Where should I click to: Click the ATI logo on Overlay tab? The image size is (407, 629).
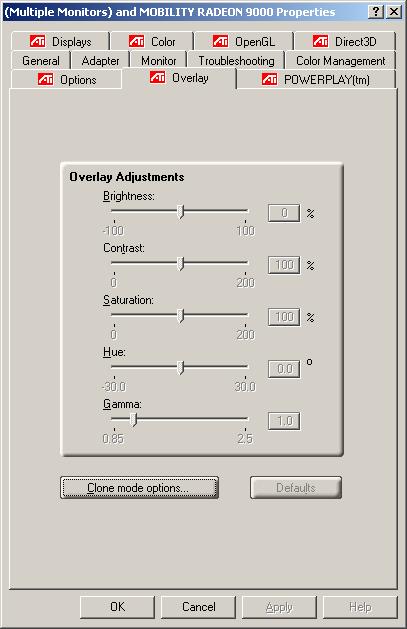[x=157, y=77]
